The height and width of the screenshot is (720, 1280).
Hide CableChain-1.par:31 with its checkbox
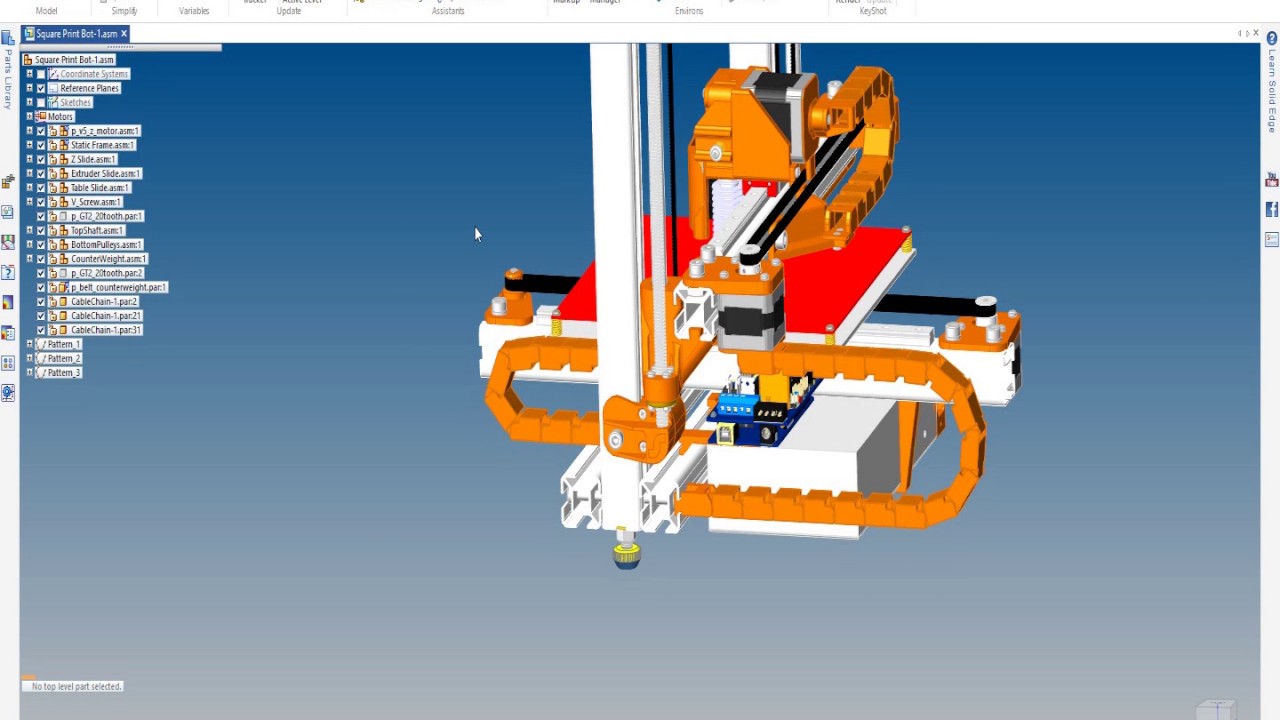coord(41,329)
